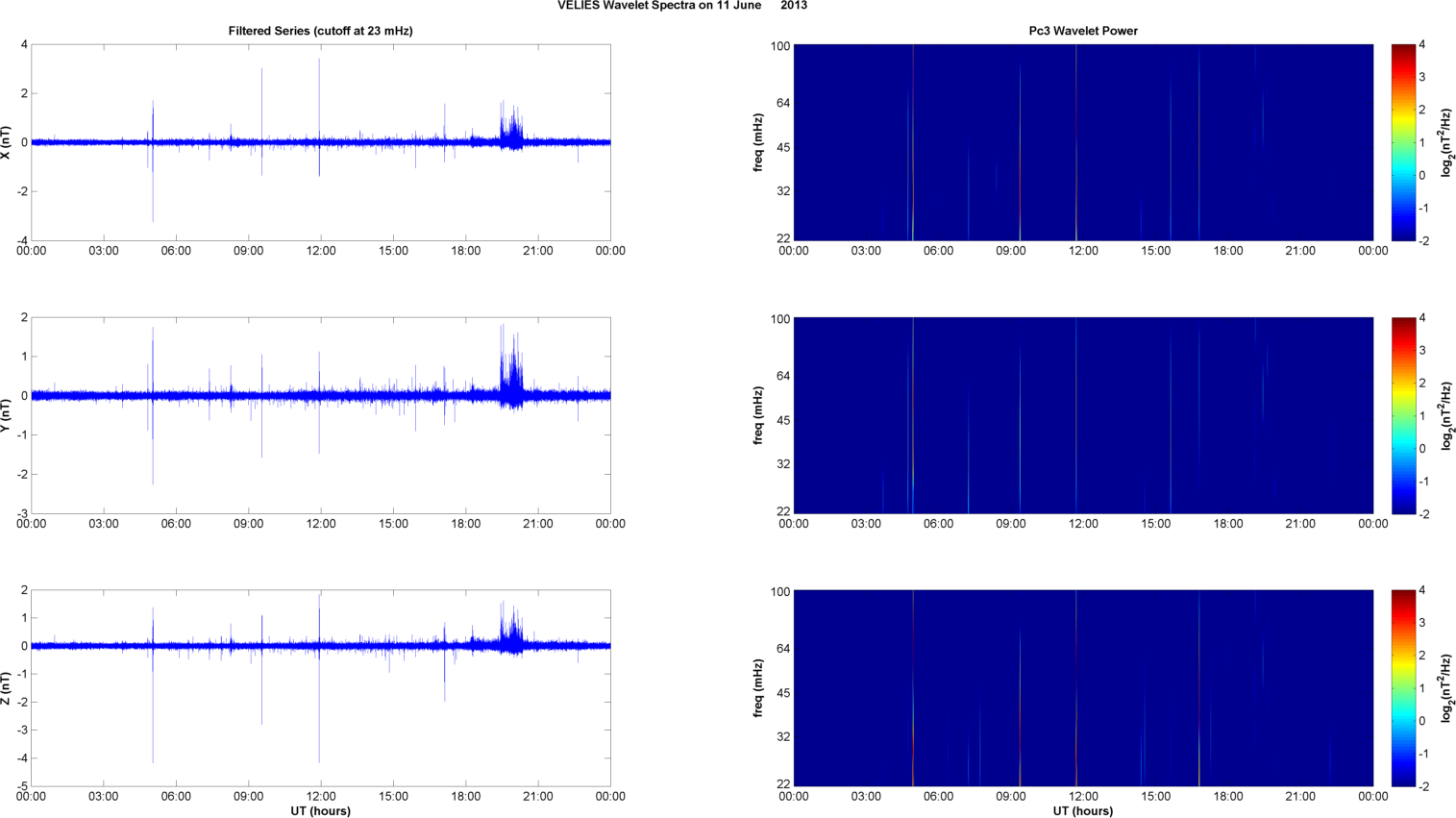Viewport: 1456px width, 818px height.
Task: Click the '09:00' tick below the middle spectrogram
Action: (1011, 524)
